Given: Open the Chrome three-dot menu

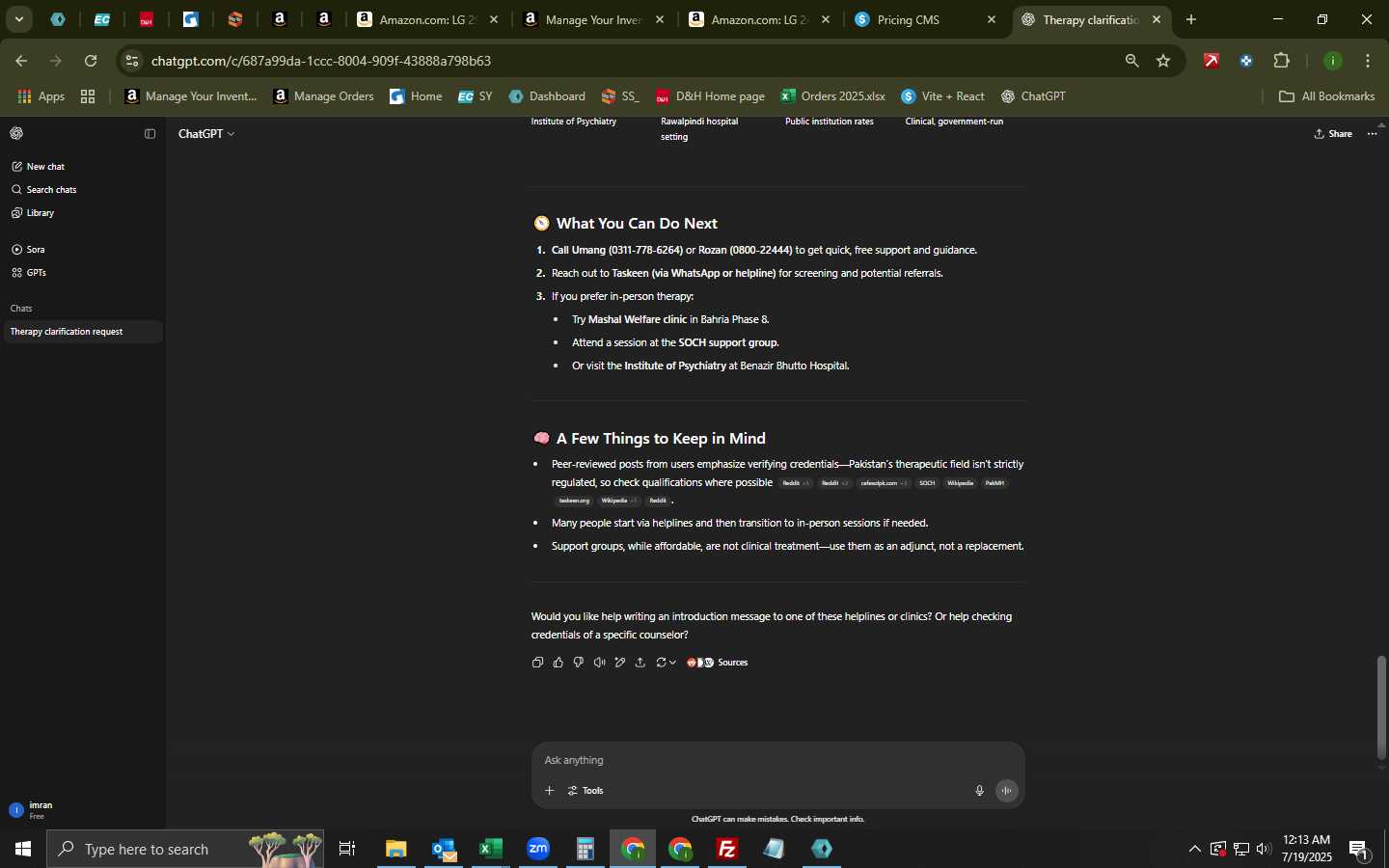Looking at the screenshot, I should pyautogui.click(x=1368, y=61).
